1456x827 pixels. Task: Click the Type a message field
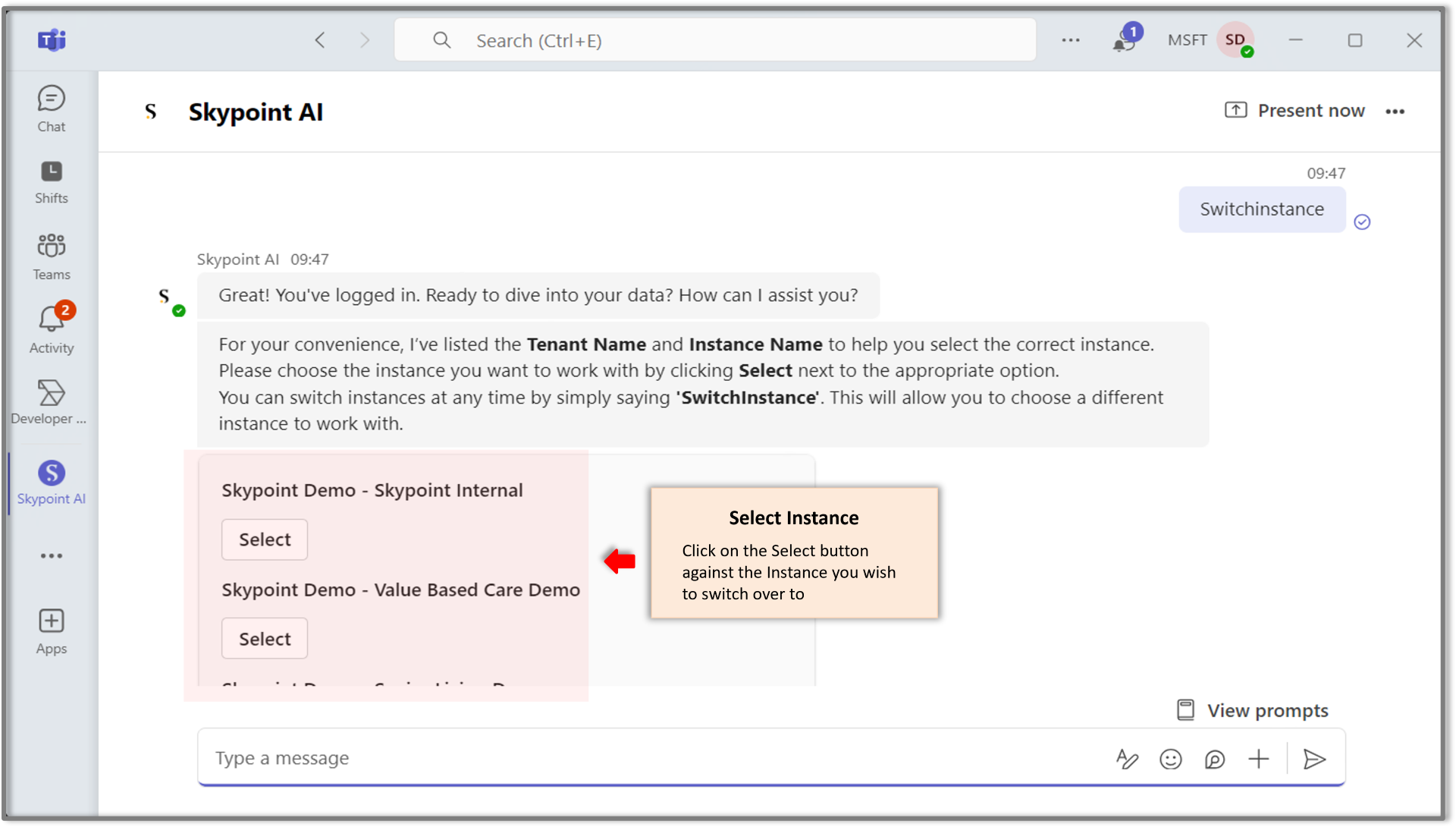(652, 758)
